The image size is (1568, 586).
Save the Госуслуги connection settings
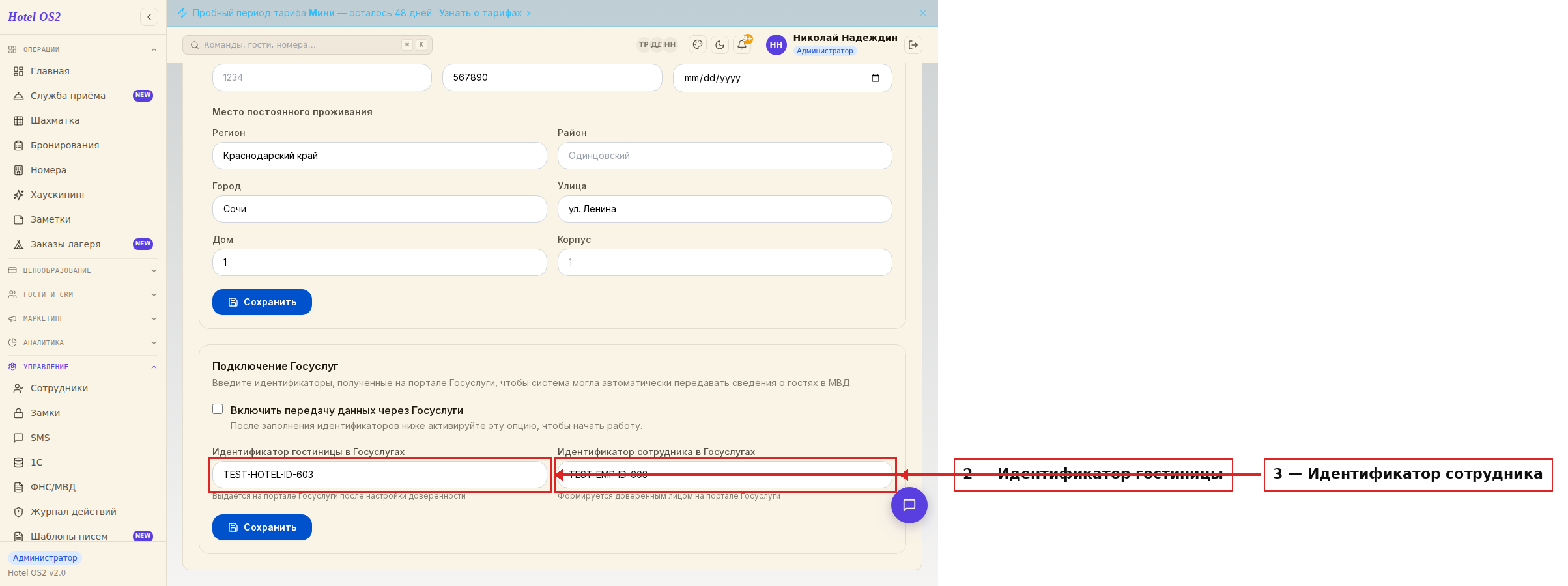tap(262, 527)
